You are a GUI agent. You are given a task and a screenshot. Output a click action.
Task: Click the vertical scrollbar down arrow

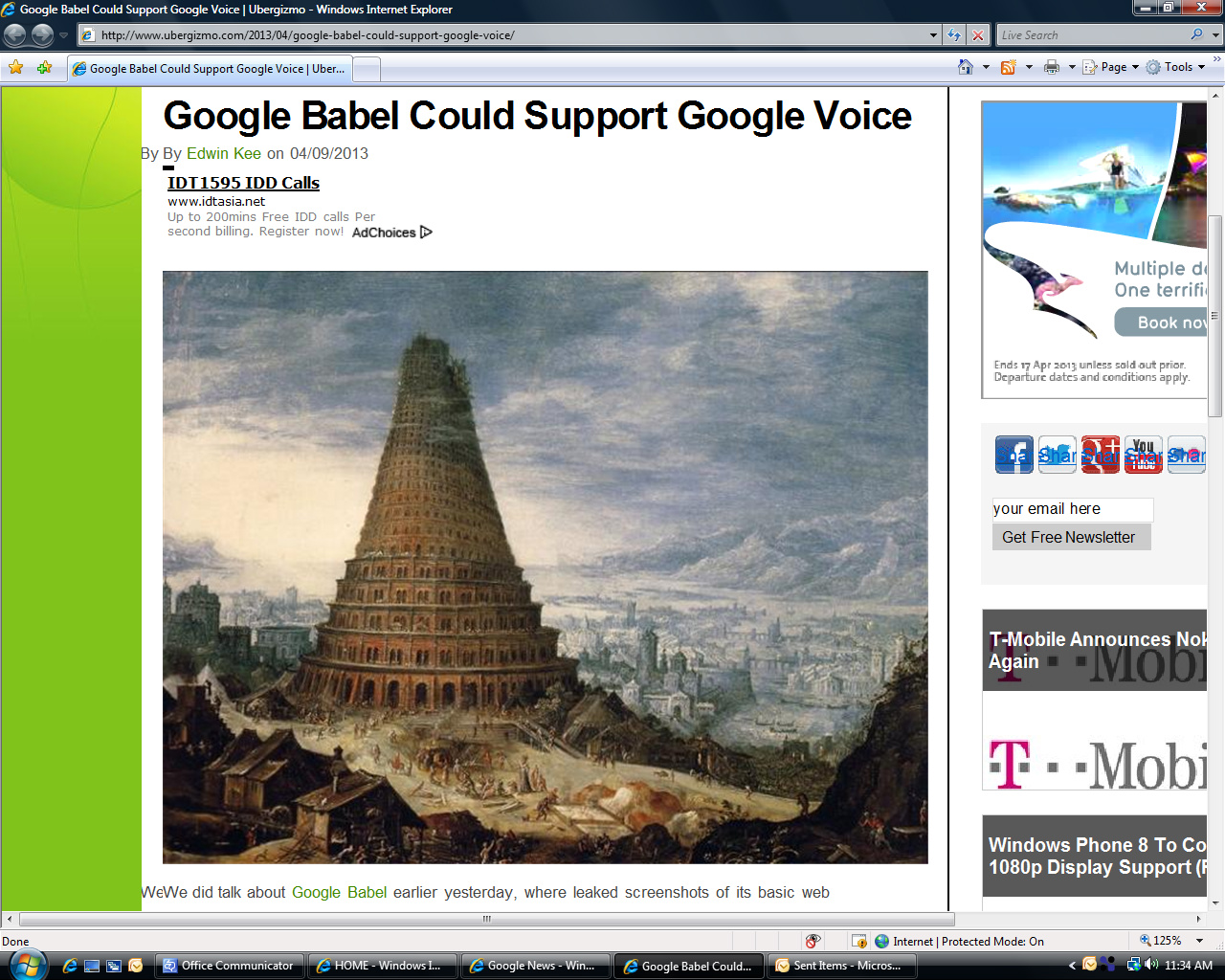pos(1215,902)
